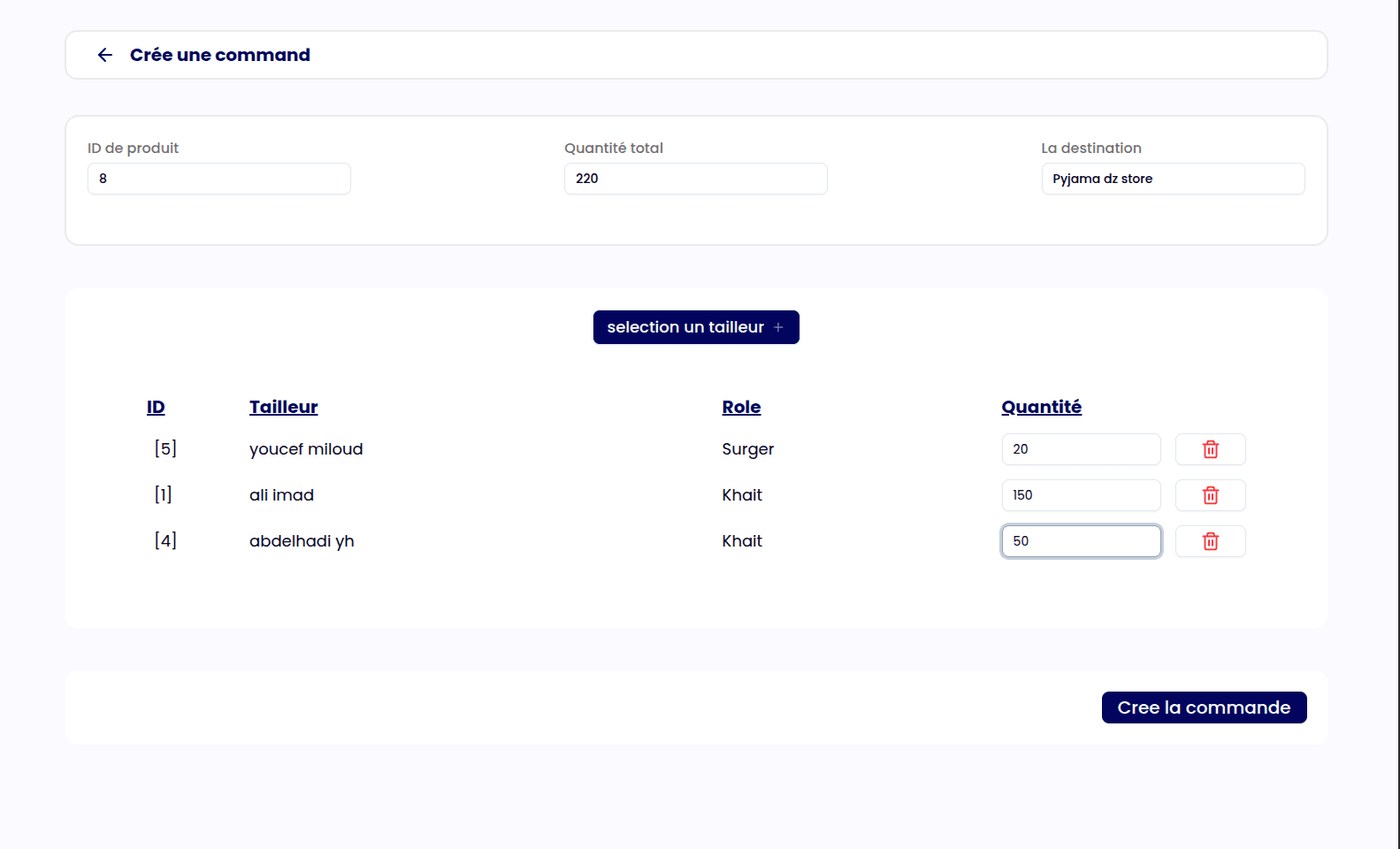Click the ID [4] cell
The image size is (1400, 849).
[x=165, y=540]
